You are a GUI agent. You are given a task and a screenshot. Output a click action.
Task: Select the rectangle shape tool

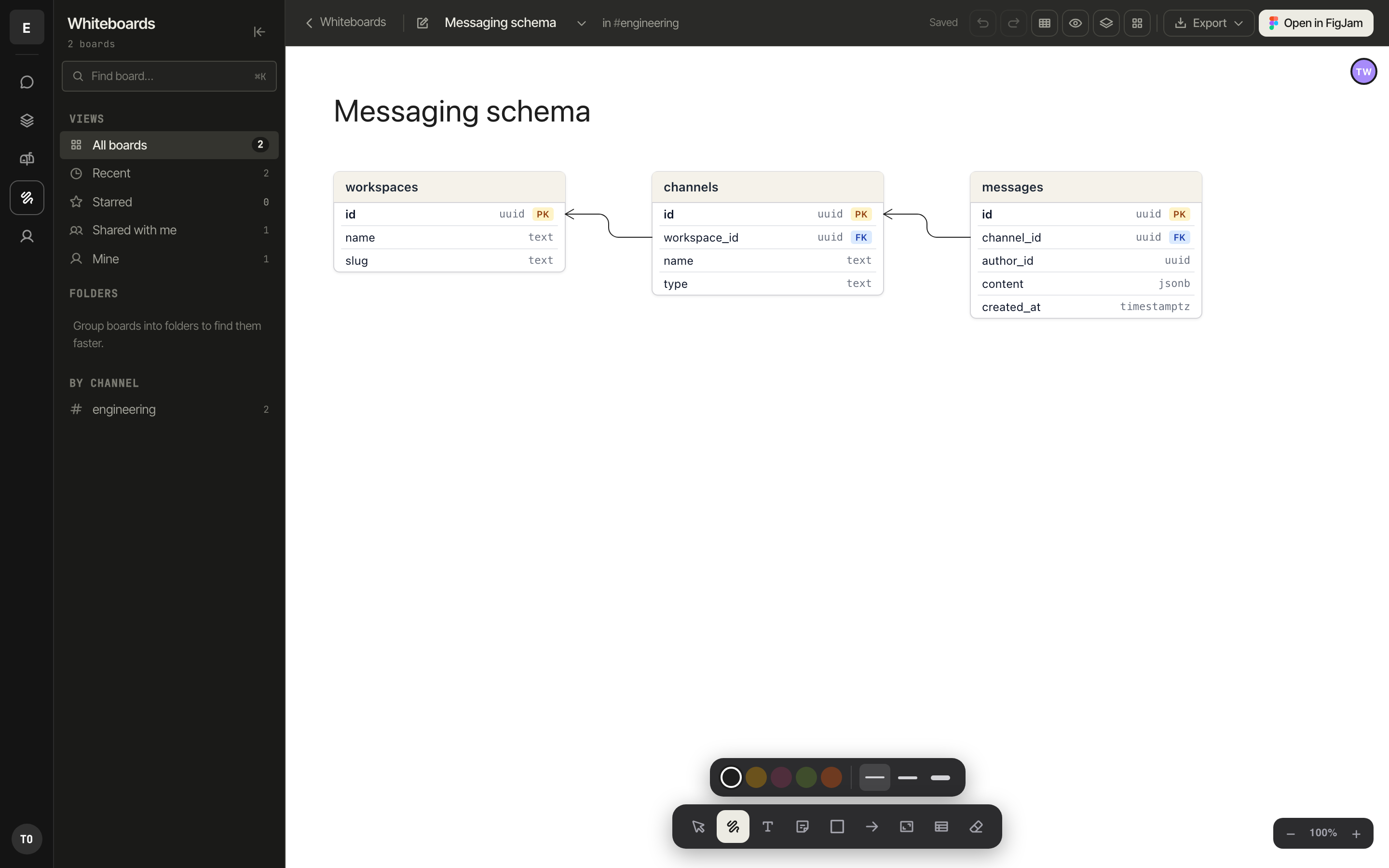coord(837,827)
